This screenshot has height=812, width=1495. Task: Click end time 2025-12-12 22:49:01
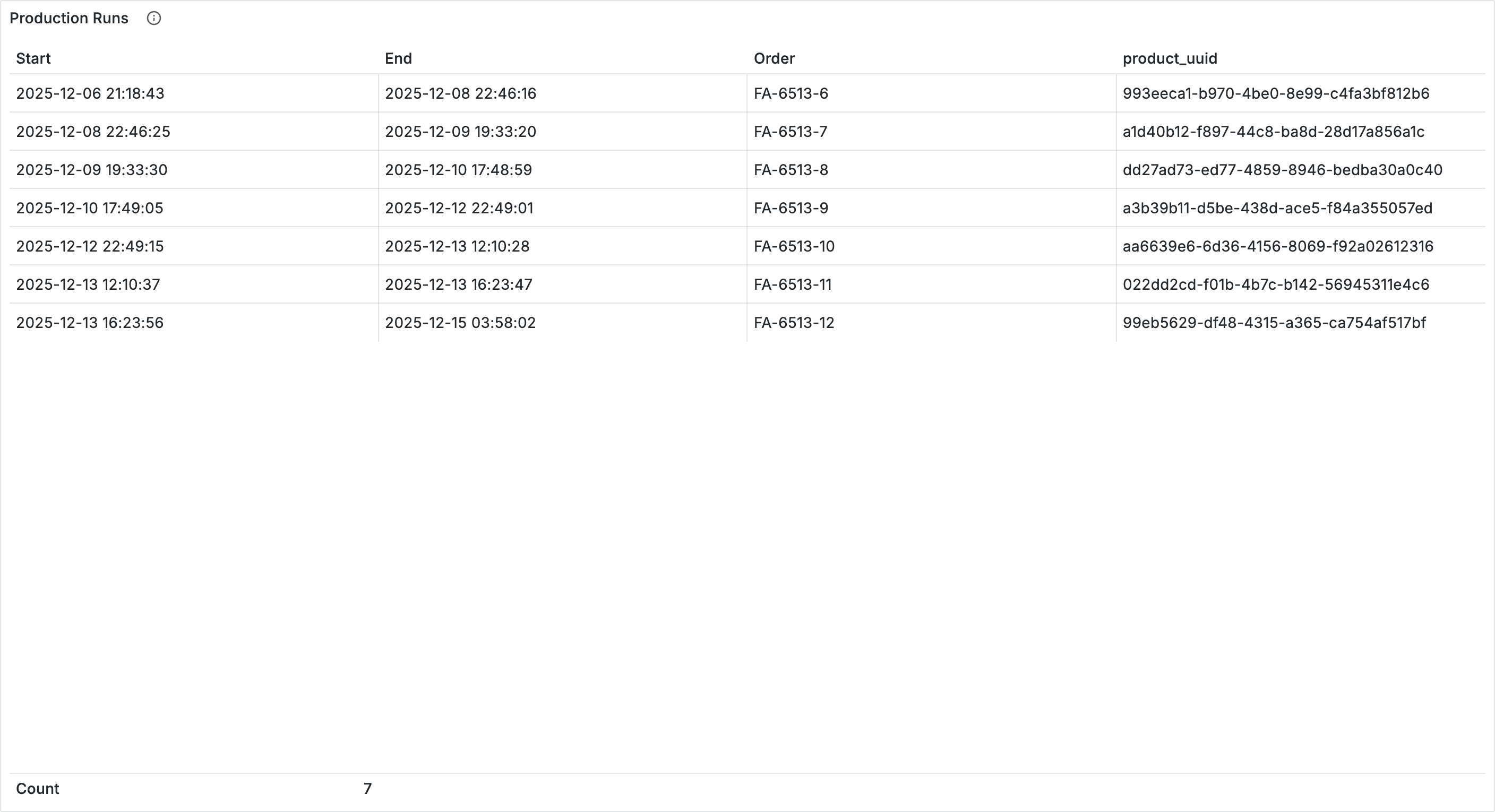point(459,208)
